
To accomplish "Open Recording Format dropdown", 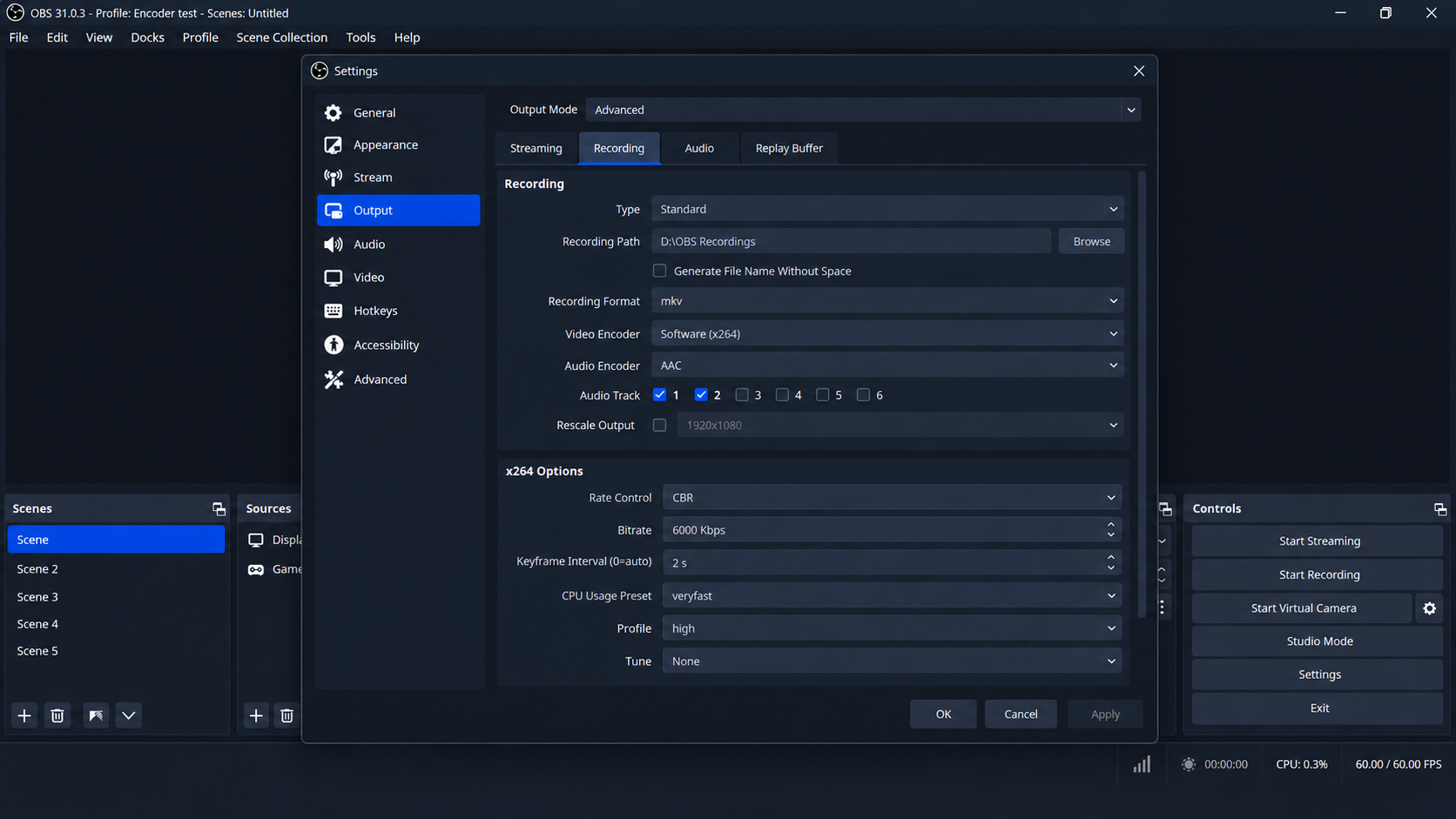I will tap(887, 301).
